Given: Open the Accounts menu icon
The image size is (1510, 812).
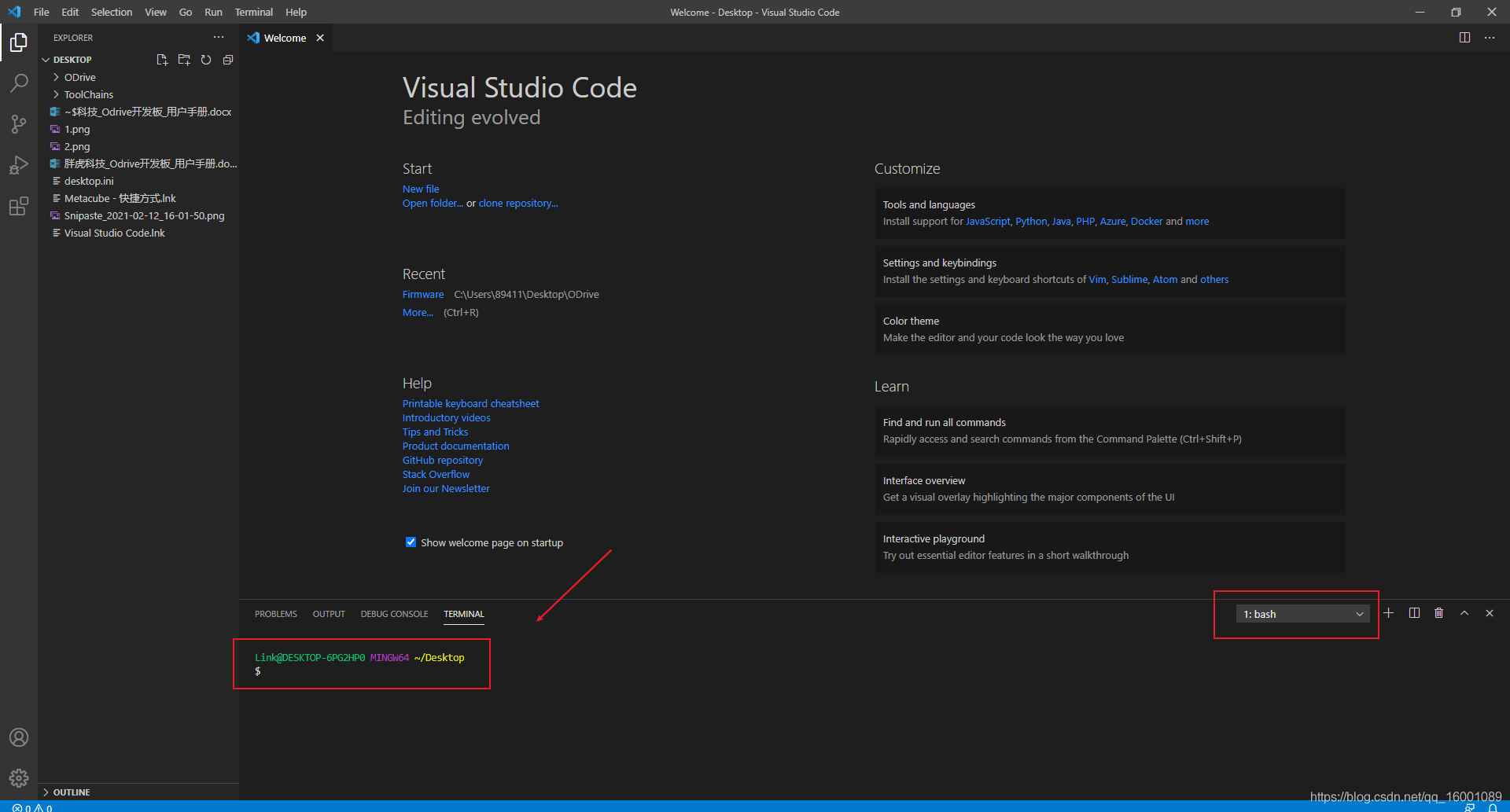Looking at the screenshot, I should click(x=19, y=737).
